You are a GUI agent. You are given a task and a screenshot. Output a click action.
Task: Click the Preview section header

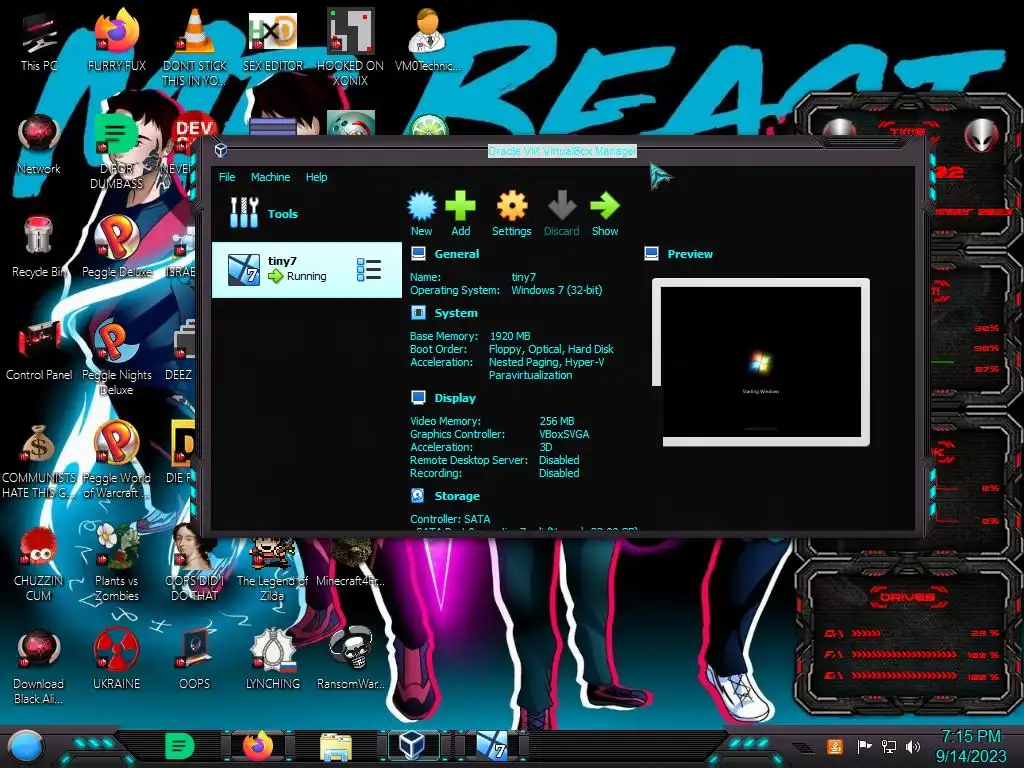click(690, 254)
